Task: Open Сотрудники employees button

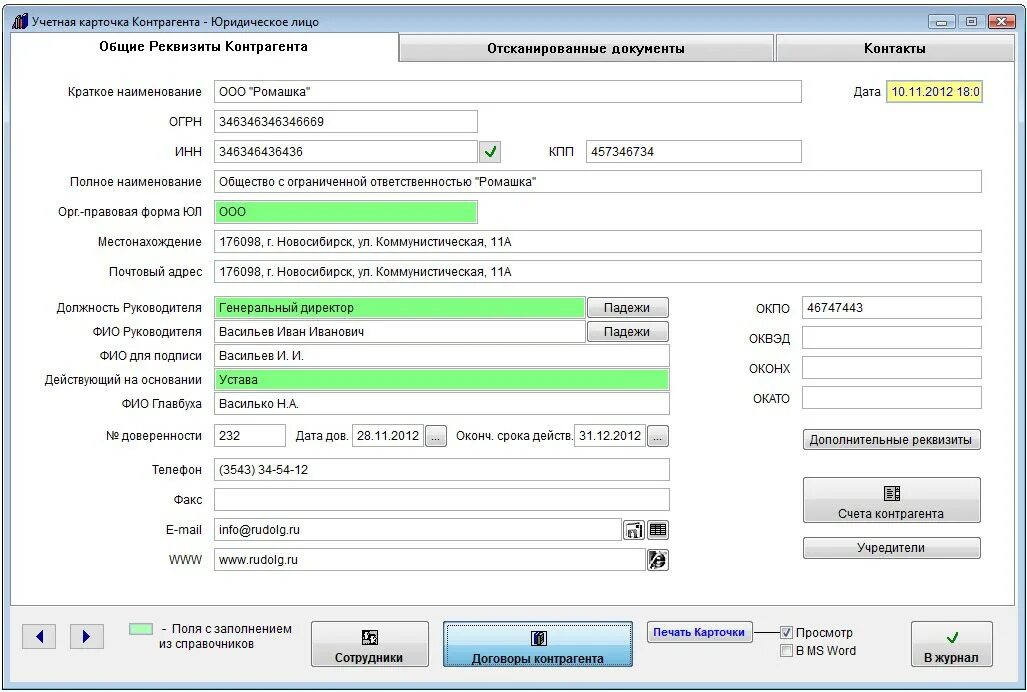Action: click(369, 644)
